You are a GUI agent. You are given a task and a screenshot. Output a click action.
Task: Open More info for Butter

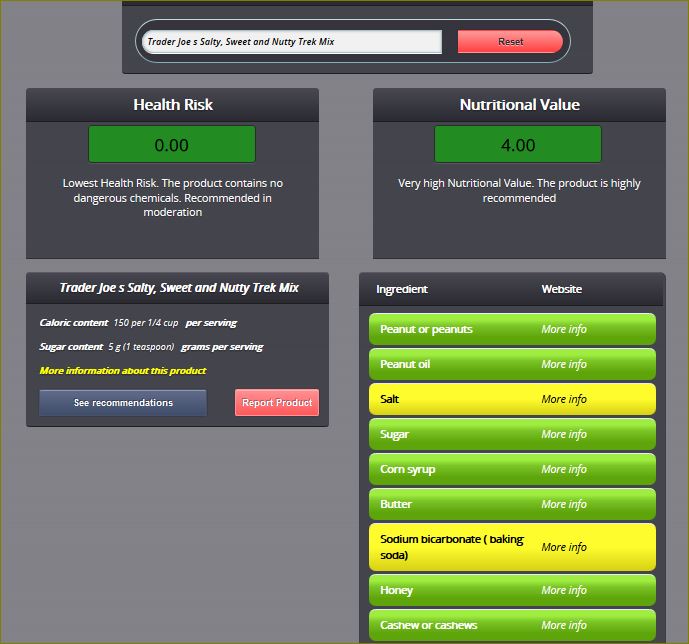pyautogui.click(x=564, y=504)
